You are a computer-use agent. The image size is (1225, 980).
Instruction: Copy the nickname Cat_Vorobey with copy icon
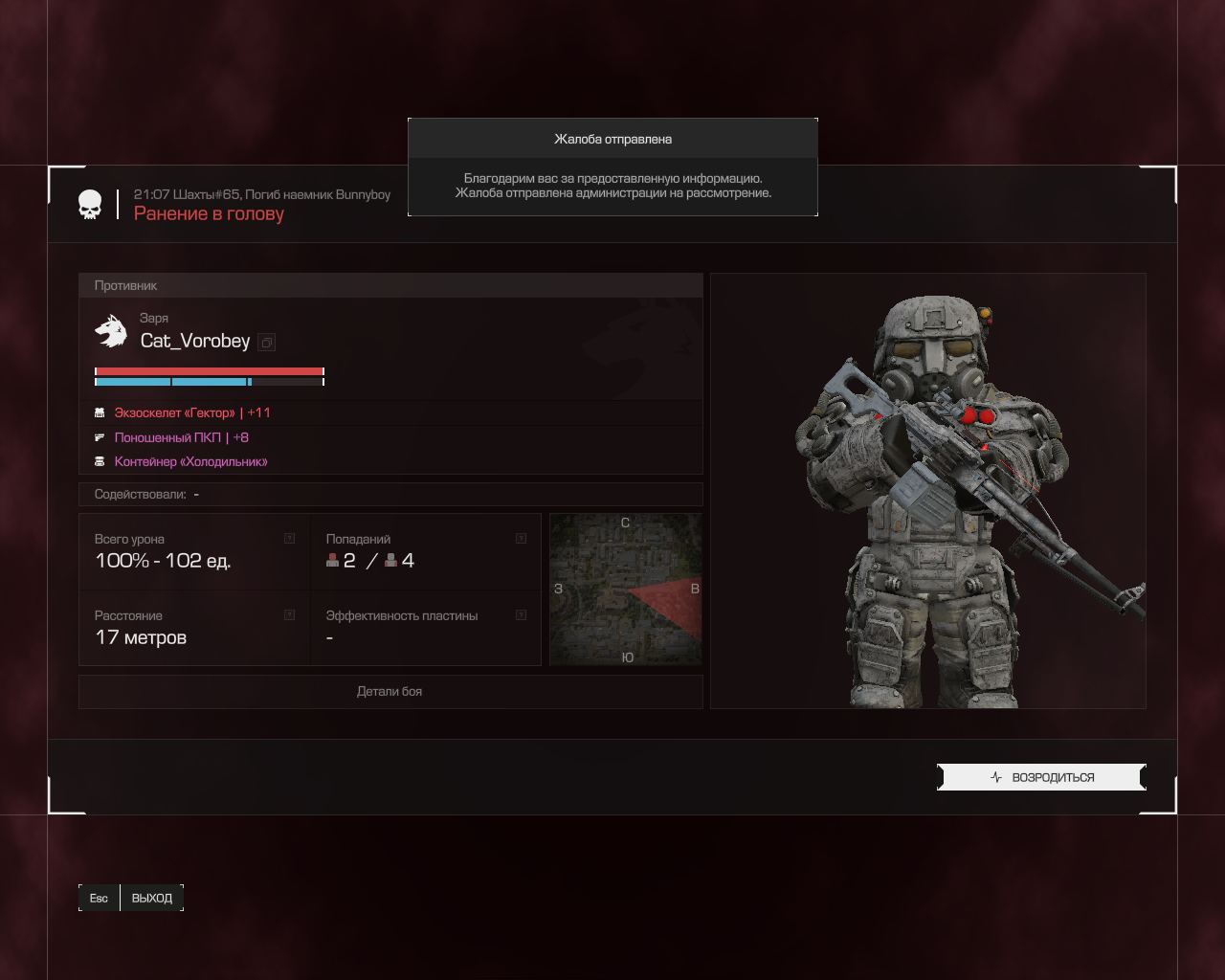[x=267, y=343]
